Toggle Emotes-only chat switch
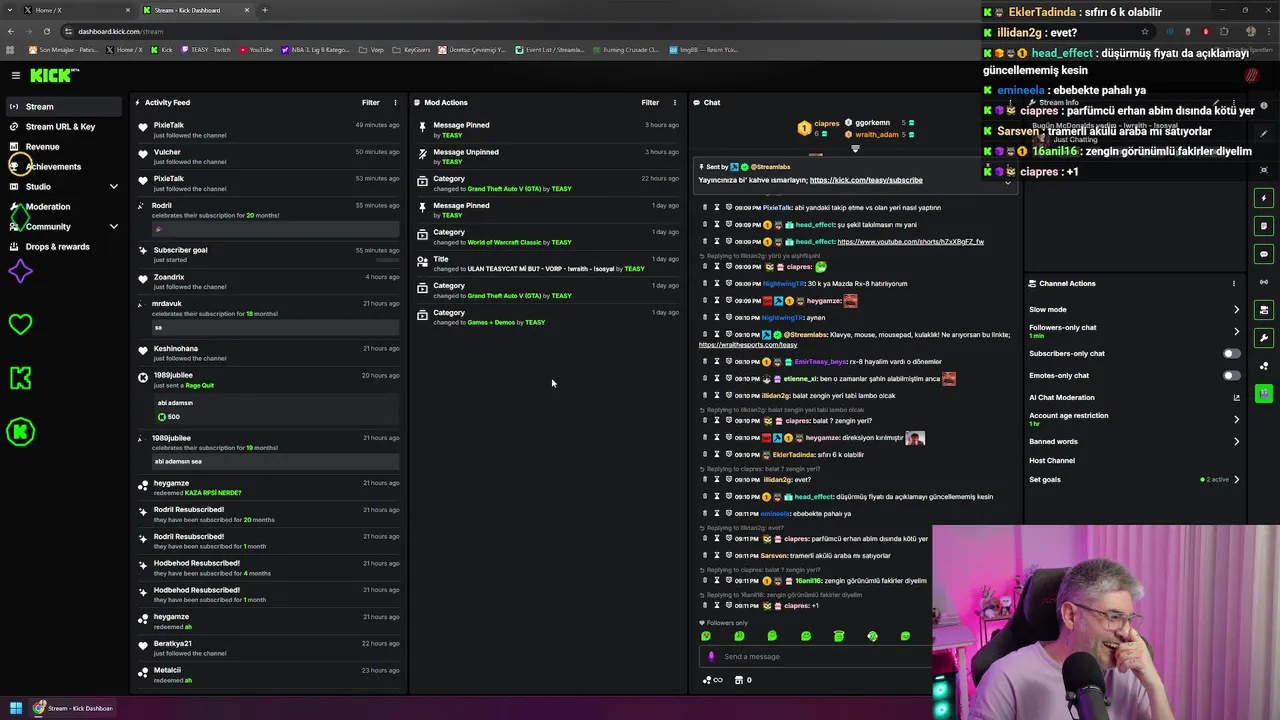This screenshot has width=1280, height=720. click(1232, 375)
